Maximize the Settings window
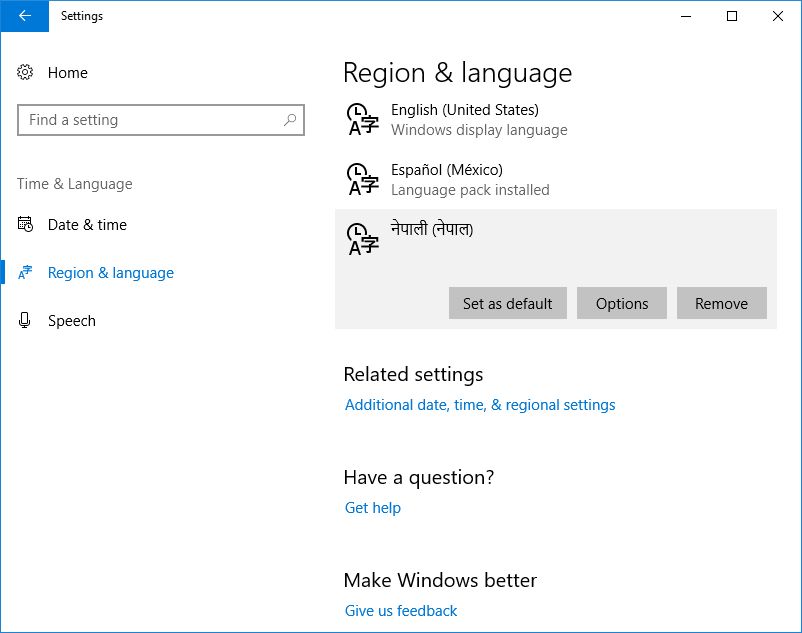The image size is (802, 633). tap(732, 16)
